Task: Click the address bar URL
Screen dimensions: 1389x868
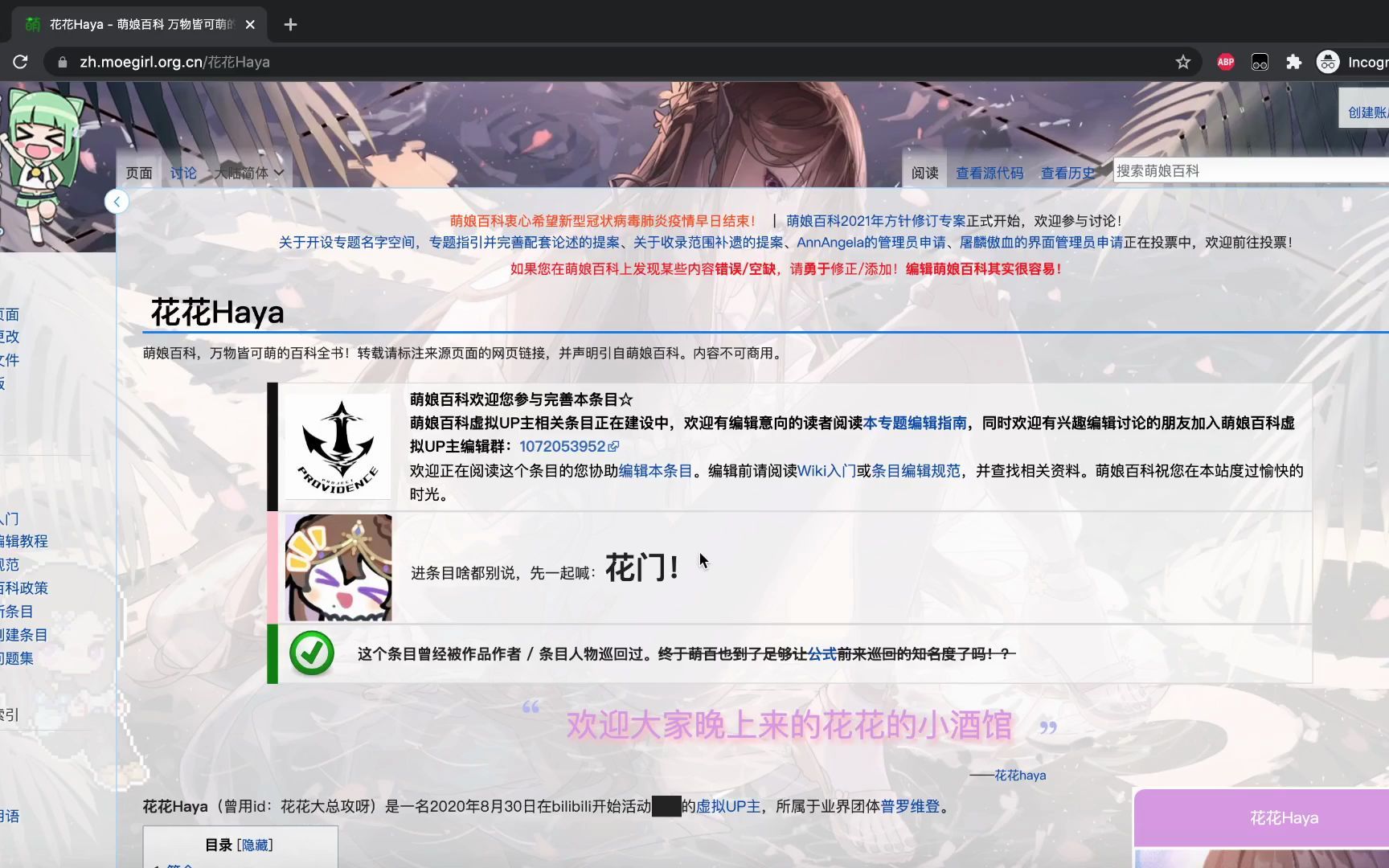Action: (x=175, y=62)
